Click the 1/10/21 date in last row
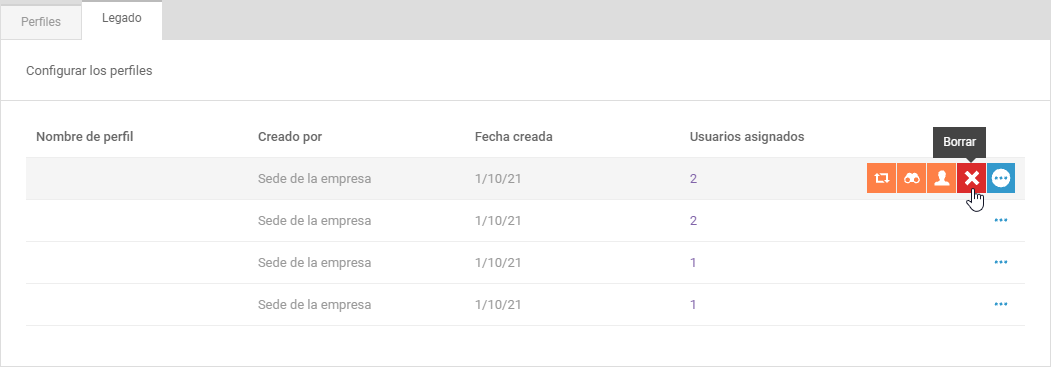Image resolution: width=1051 pixels, height=367 pixels. 497,305
